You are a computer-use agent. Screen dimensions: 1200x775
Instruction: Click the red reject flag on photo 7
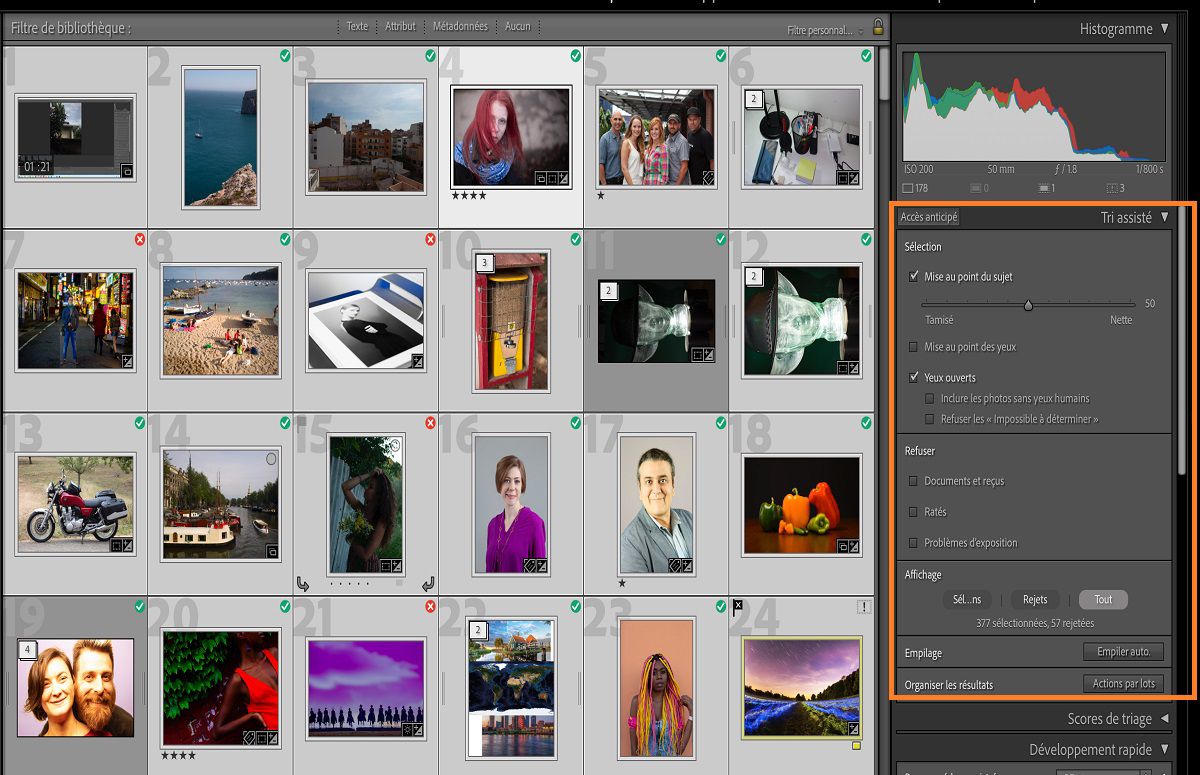pos(138,241)
